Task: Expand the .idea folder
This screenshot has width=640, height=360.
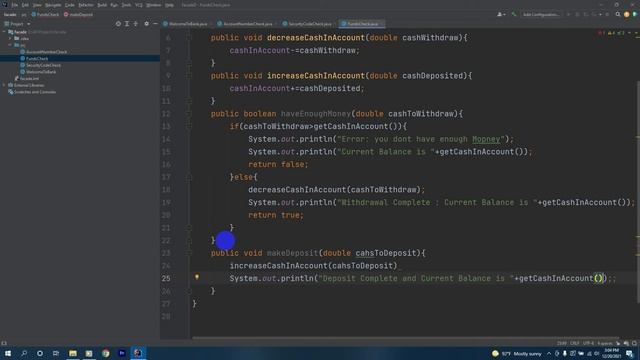Action: (10, 38)
